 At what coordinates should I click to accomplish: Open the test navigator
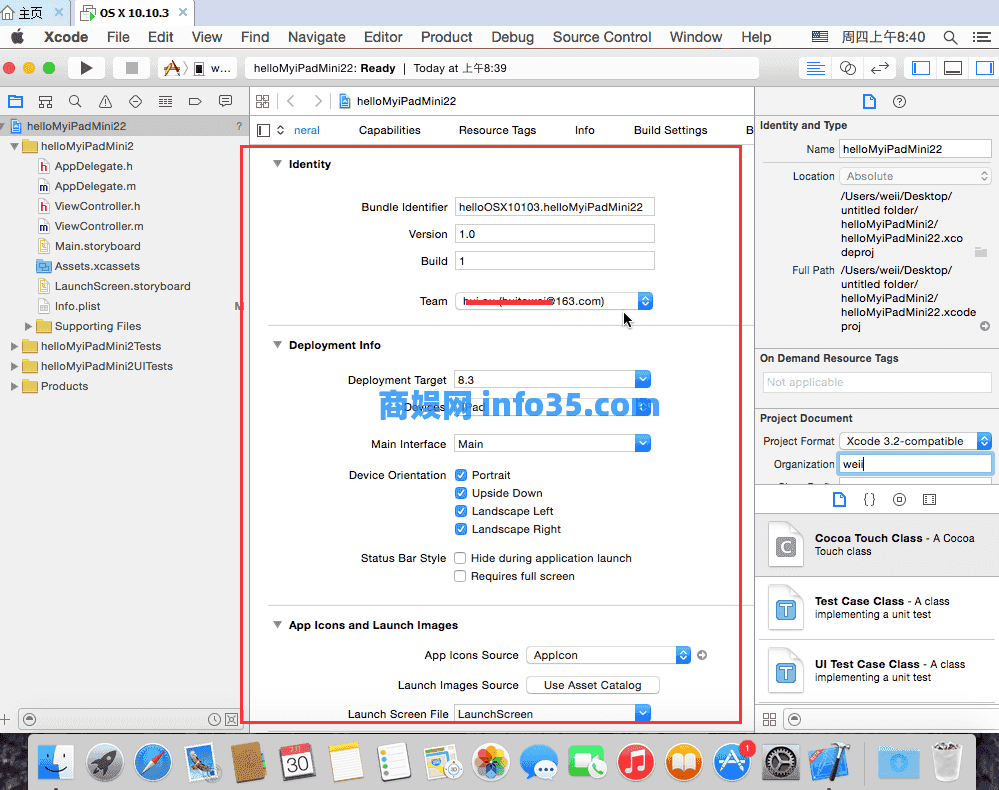[135, 101]
